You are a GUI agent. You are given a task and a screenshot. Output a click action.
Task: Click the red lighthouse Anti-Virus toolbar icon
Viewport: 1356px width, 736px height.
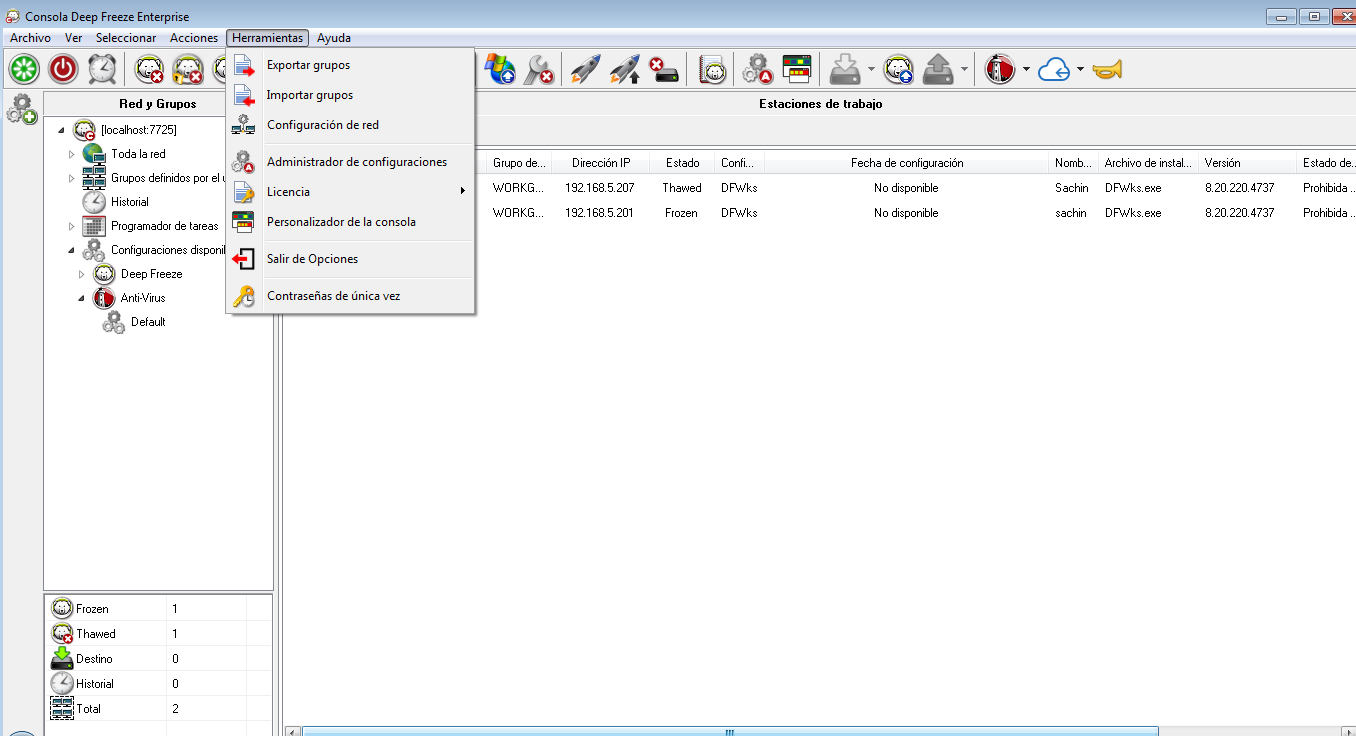click(x=1000, y=69)
